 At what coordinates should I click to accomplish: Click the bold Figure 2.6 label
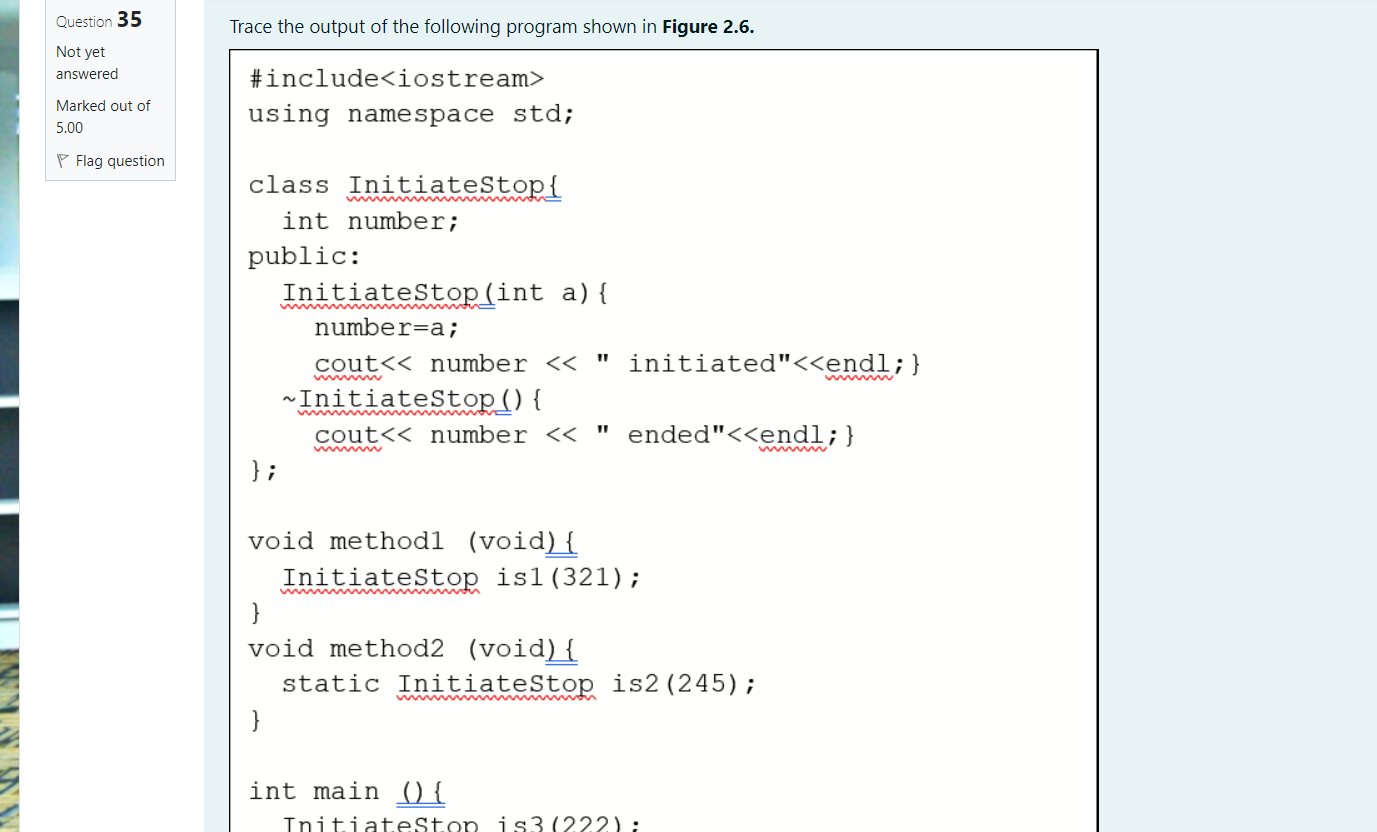pyautogui.click(x=707, y=27)
